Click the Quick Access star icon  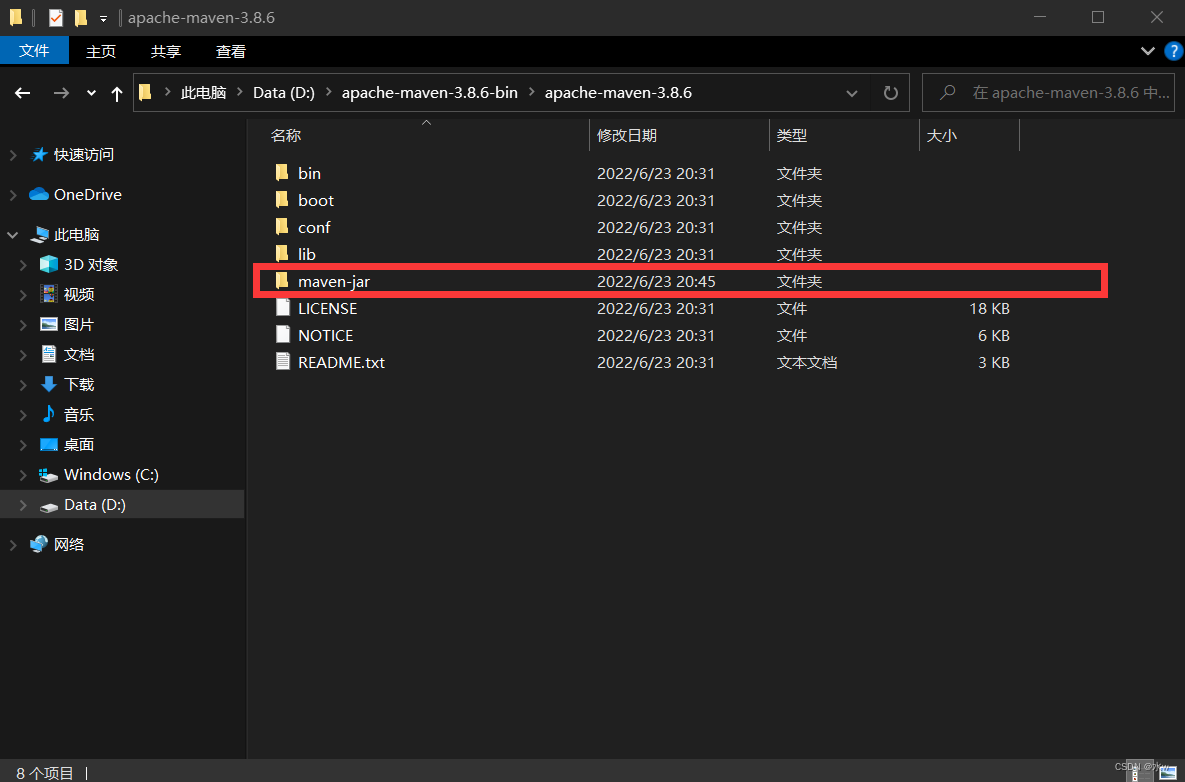pos(39,154)
